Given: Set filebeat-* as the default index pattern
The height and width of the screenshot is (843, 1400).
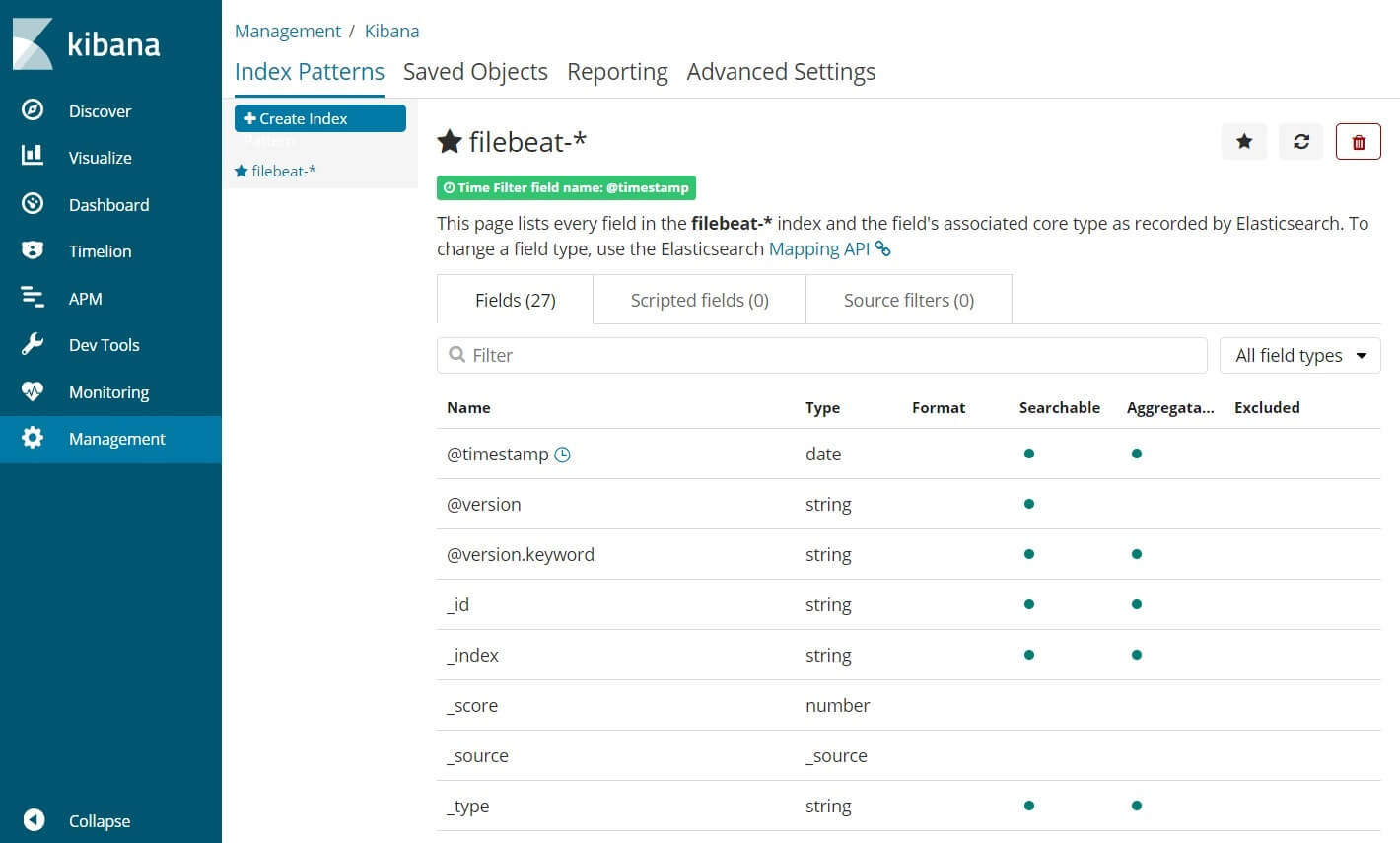Looking at the screenshot, I should (x=1243, y=141).
